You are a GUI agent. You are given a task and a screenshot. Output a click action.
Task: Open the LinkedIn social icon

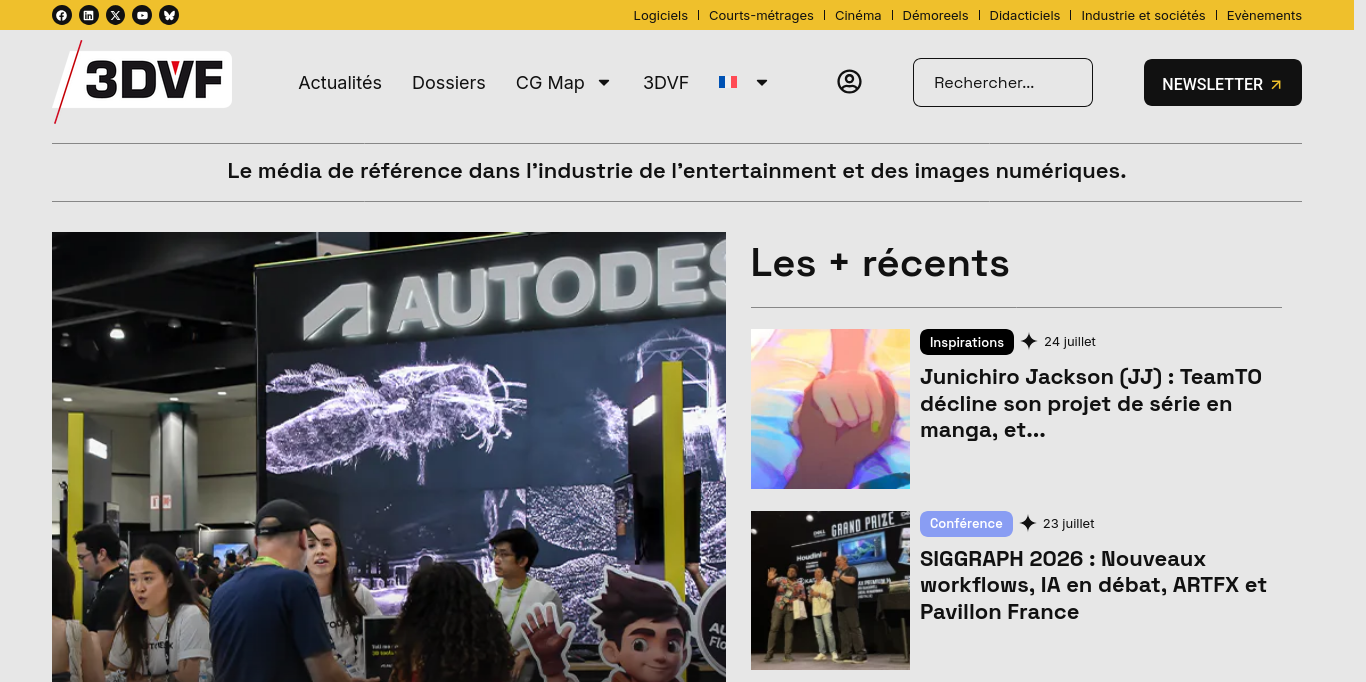pos(89,15)
